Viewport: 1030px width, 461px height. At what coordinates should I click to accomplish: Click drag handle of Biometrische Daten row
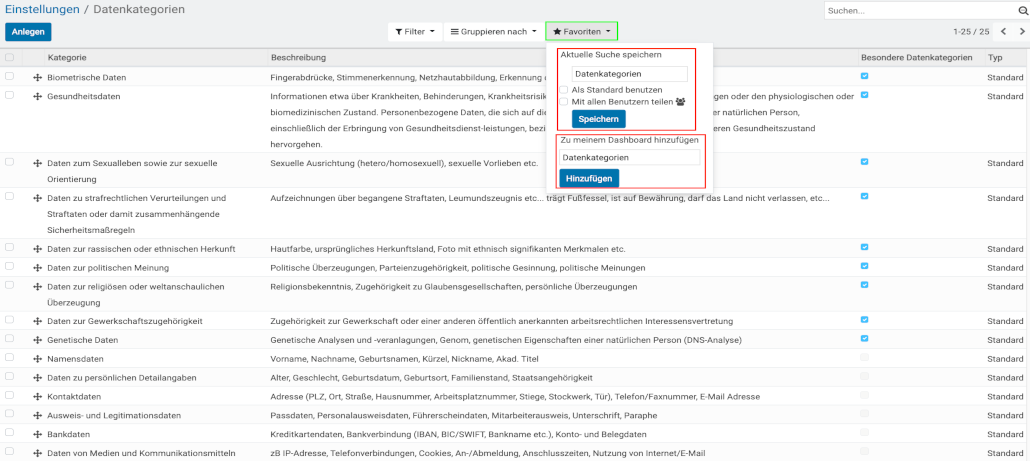click(x=37, y=77)
